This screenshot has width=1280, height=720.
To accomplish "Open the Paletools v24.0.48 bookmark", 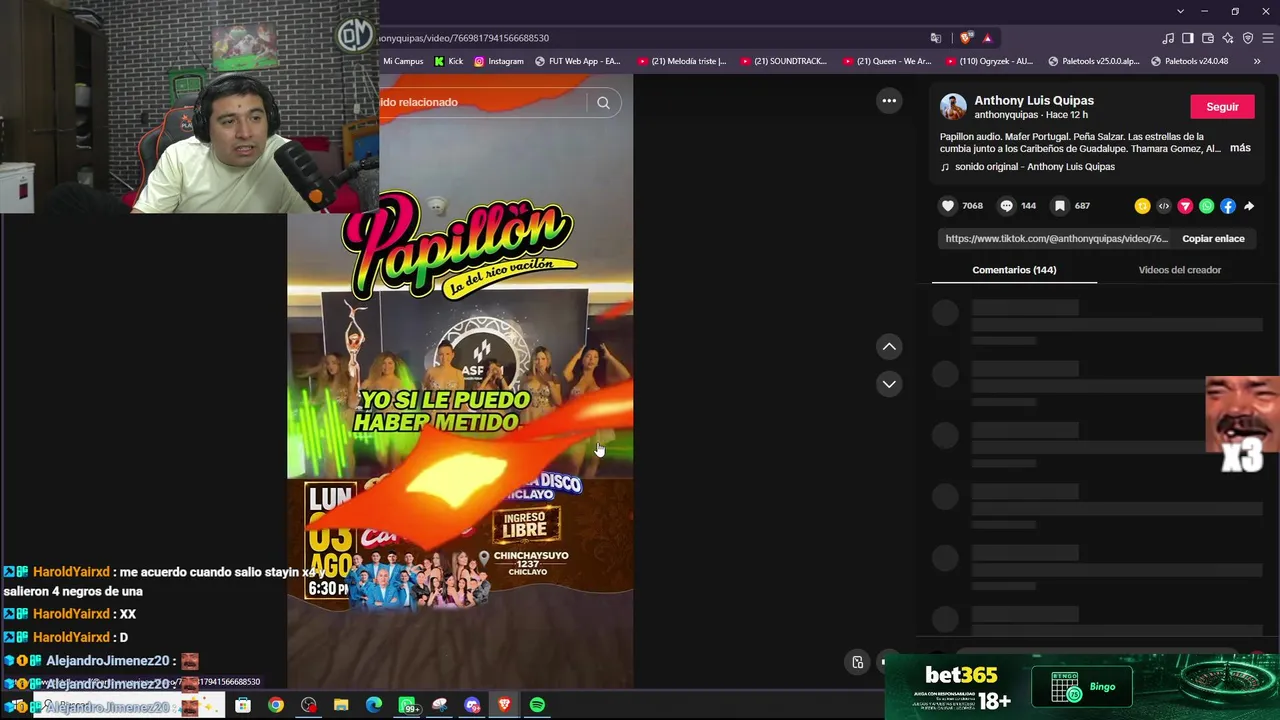I will (1189, 61).
